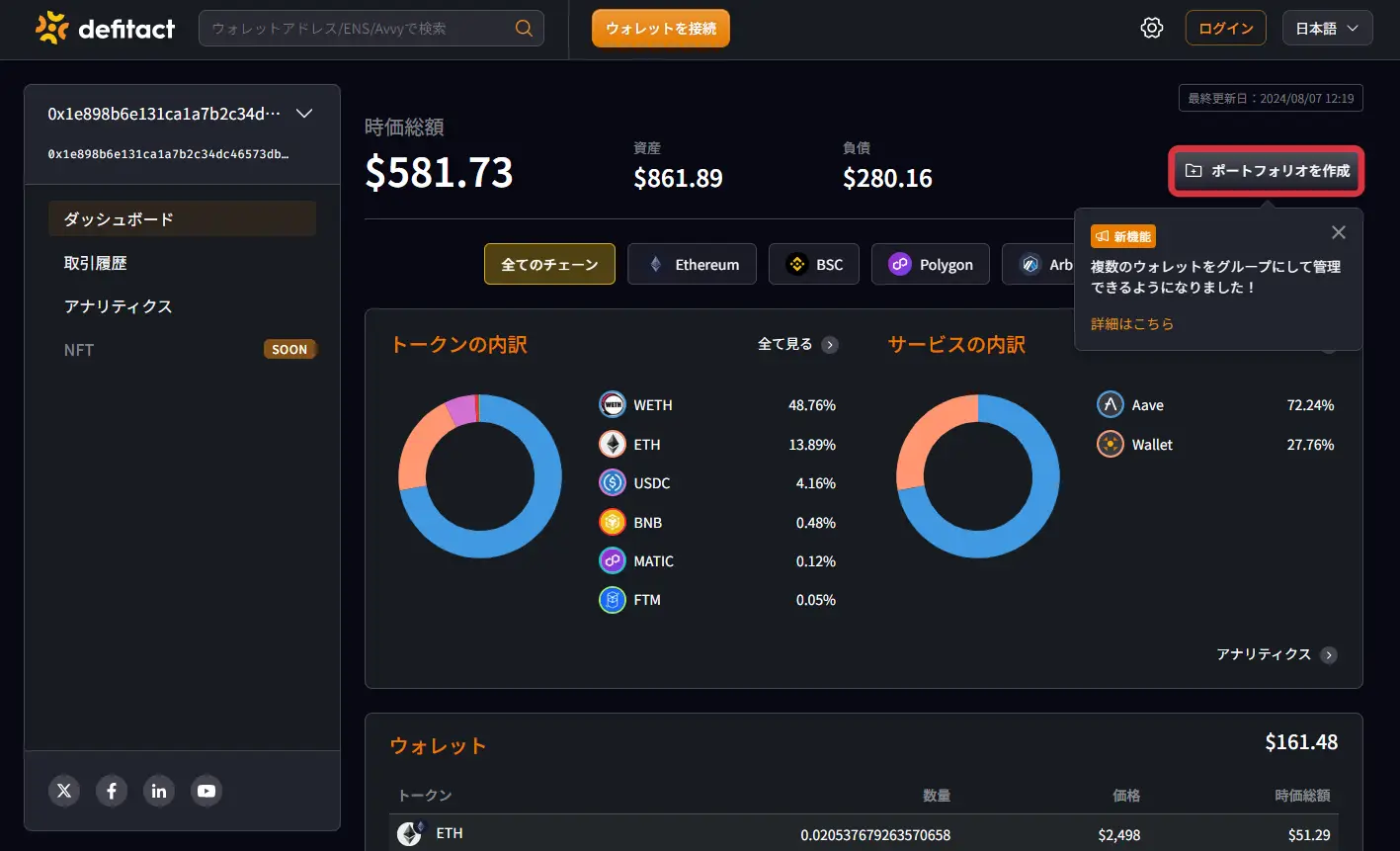Viewport: 1400px width, 851px height.
Task: Click the ウォレットを接続 button
Action: (661, 29)
